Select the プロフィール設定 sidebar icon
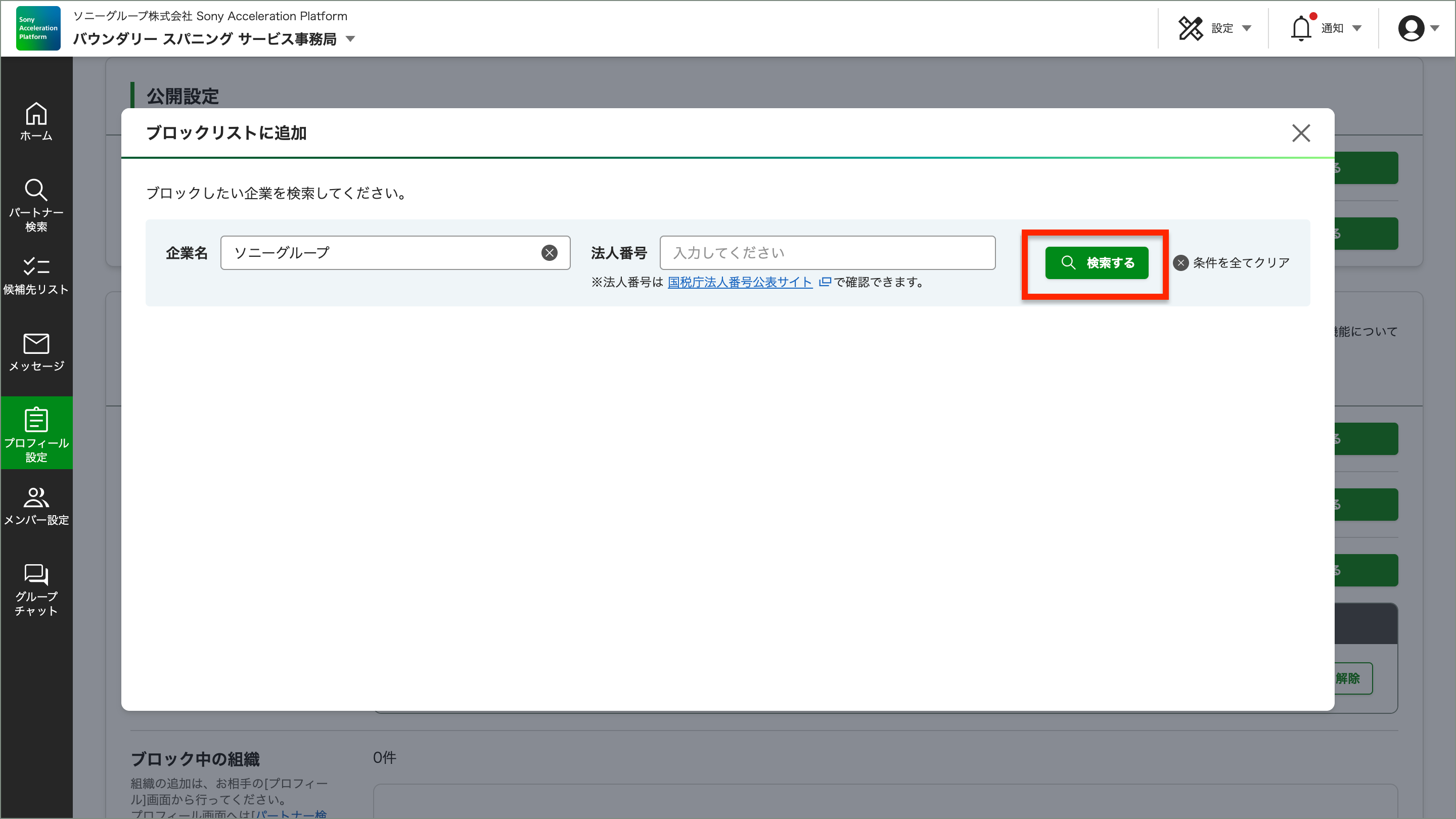Screen dimensions: 1456x819 (36, 432)
